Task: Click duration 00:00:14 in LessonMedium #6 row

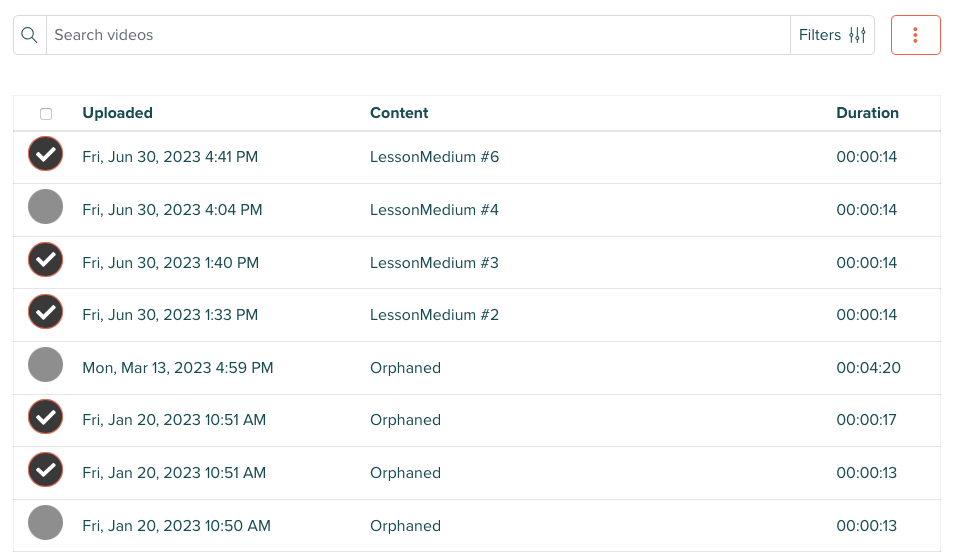Action: (866, 157)
